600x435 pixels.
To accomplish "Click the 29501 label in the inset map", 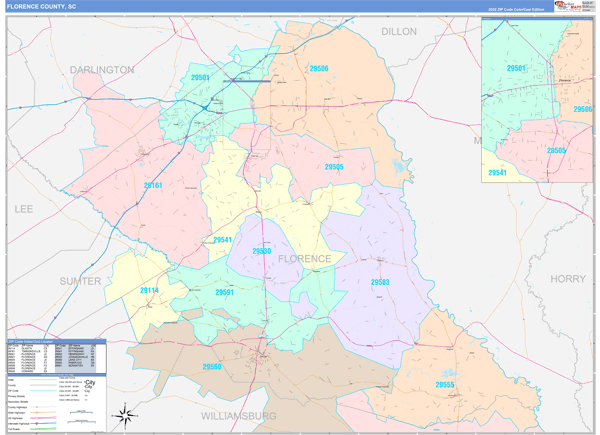I will point(516,68).
